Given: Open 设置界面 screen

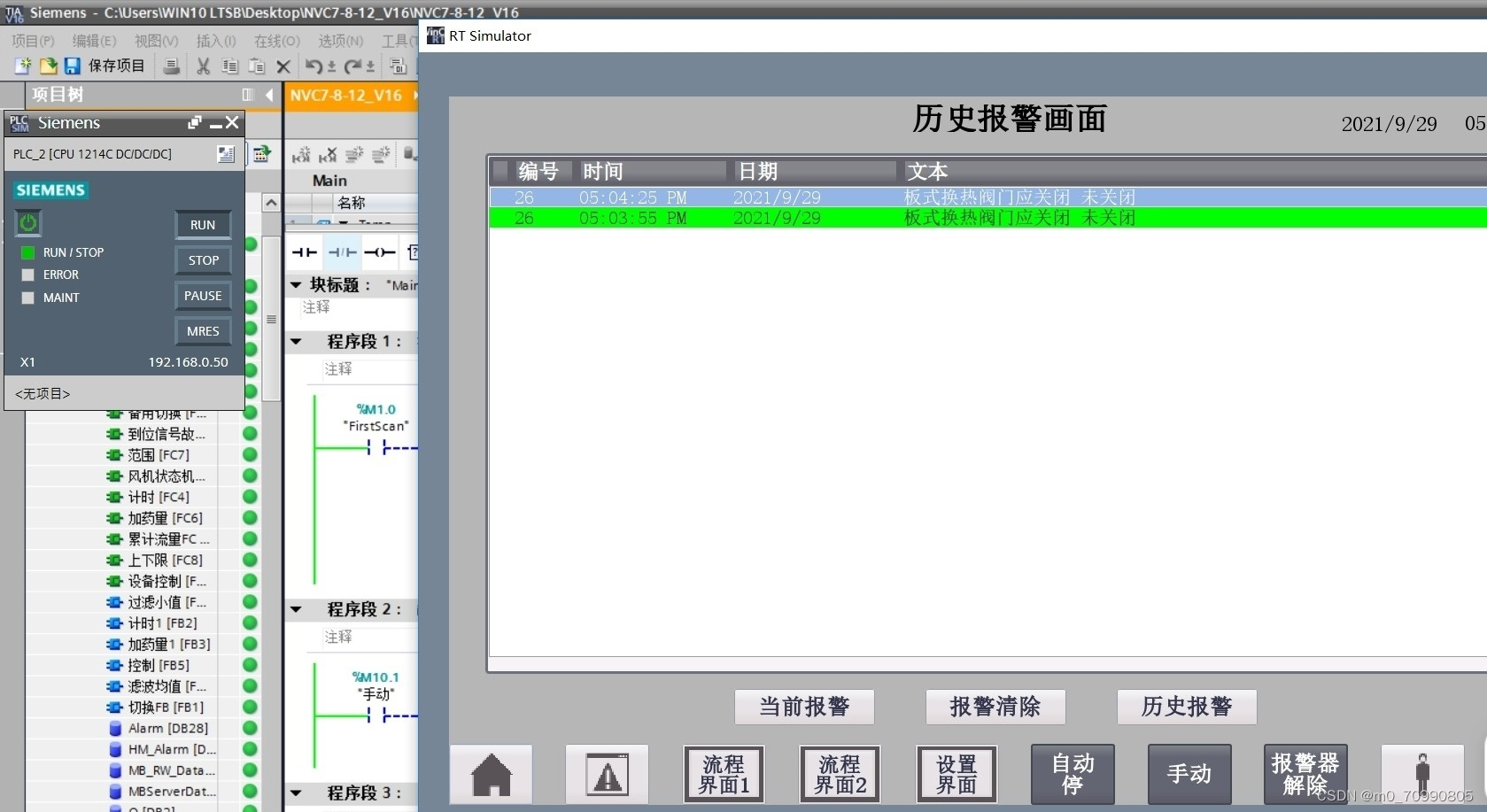Looking at the screenshot, I should coord(956,775).
